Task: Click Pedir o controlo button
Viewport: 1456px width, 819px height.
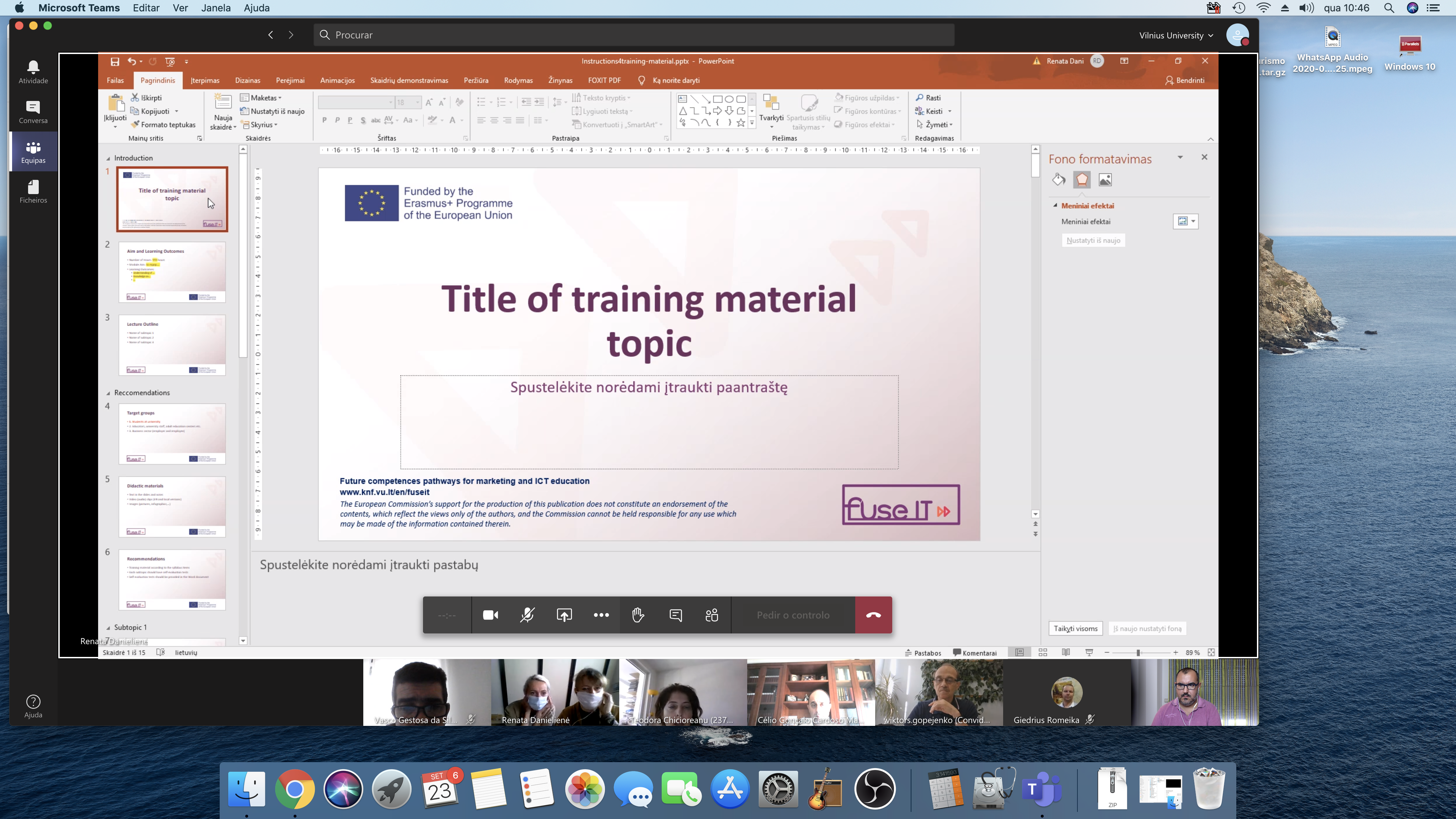Action: [793, 615]
